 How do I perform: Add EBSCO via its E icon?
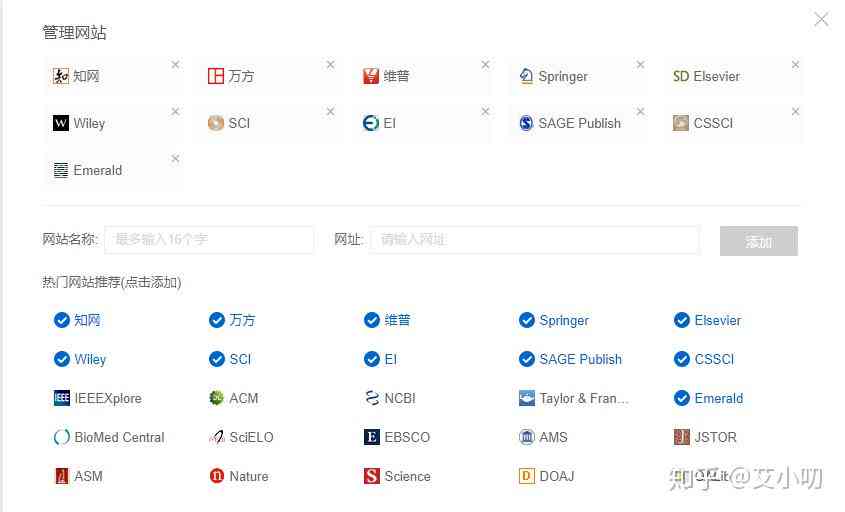point(372,437)
